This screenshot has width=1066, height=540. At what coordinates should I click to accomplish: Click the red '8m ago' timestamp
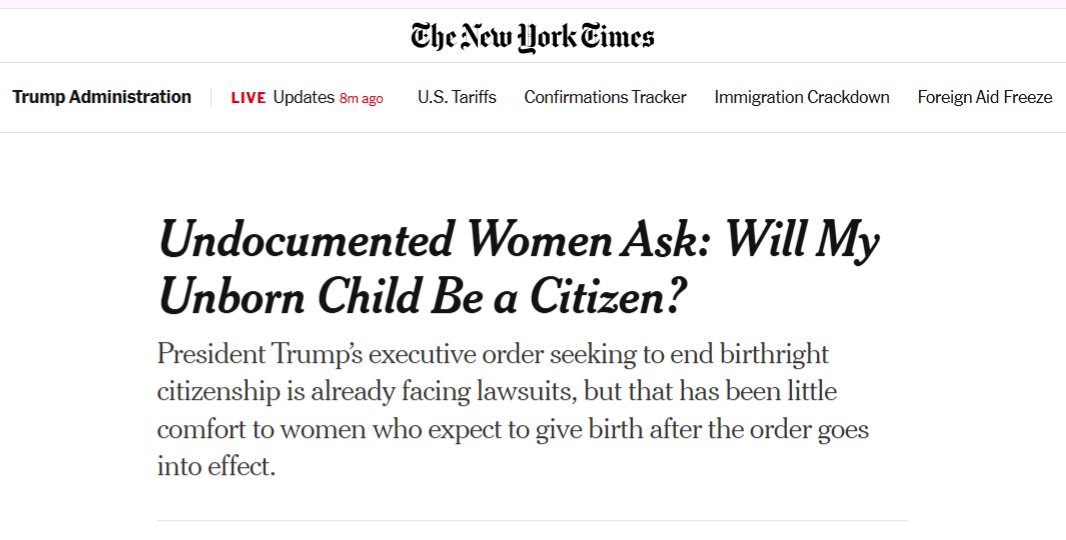(x=361, y=98)
